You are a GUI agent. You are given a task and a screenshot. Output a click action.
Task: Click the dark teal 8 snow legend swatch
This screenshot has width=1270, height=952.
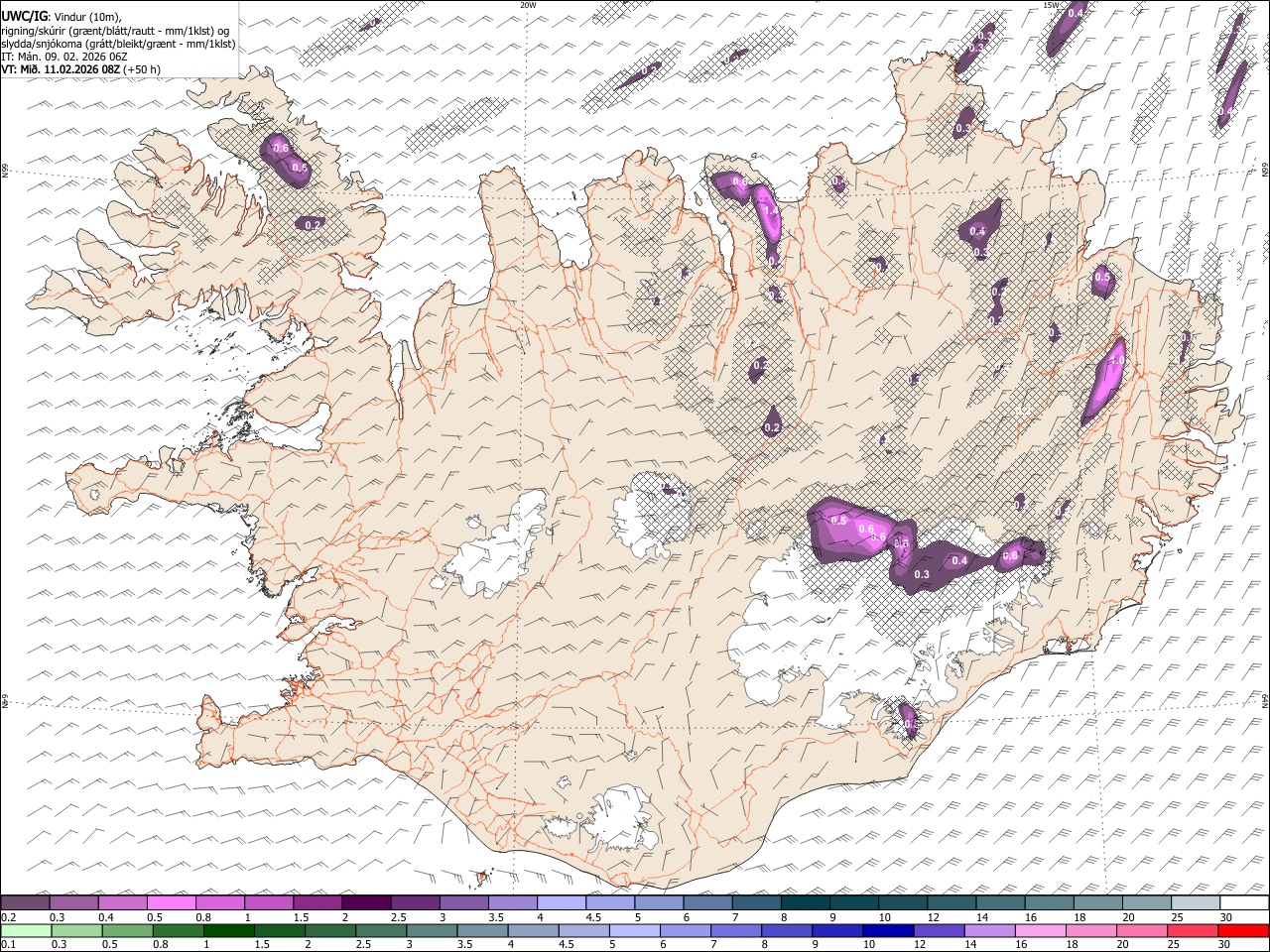[805, 903]
